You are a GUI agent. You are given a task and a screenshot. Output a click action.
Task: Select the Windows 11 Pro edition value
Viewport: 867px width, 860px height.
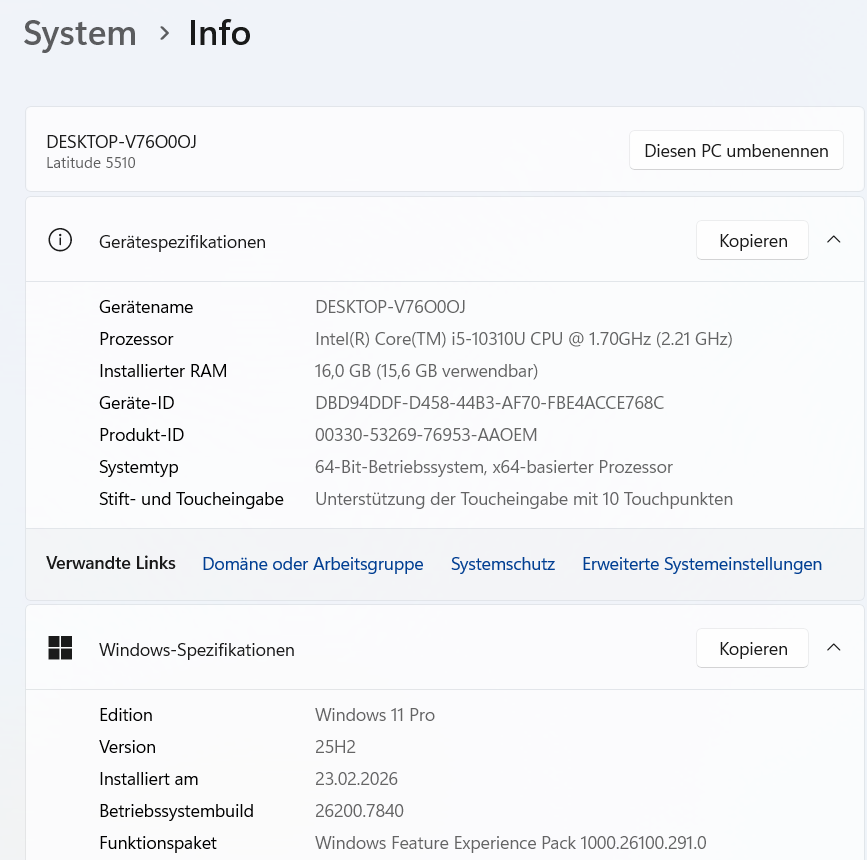[375, 715]
